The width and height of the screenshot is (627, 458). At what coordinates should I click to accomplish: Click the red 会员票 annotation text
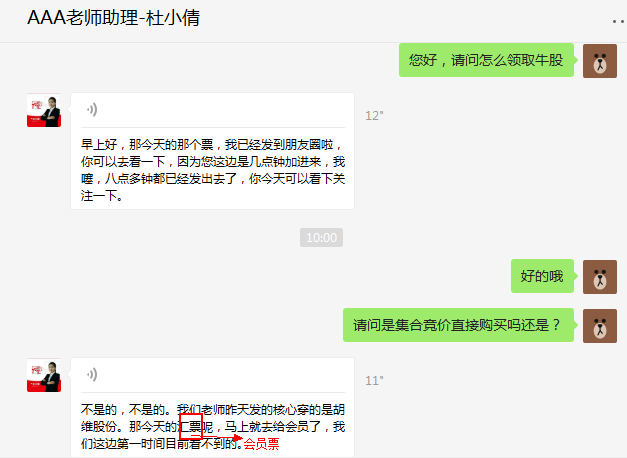tap(262, 444)
